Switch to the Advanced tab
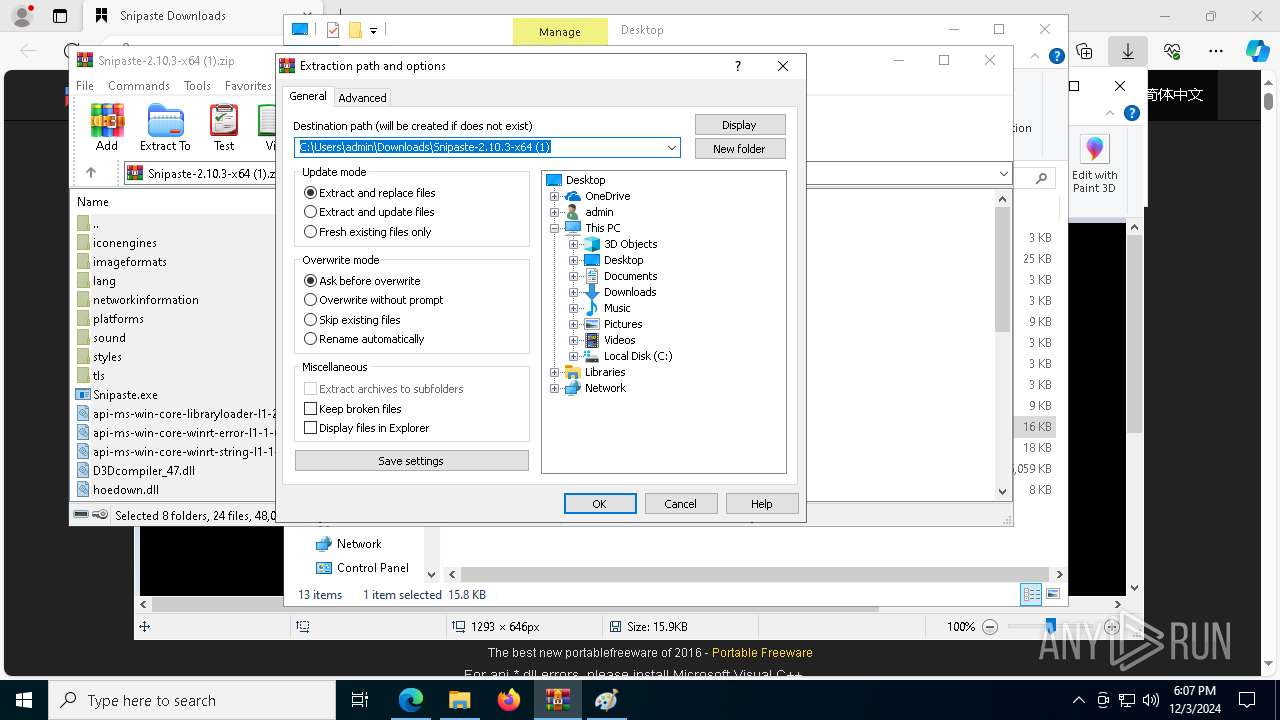The width and height of the screenshot is (1280, 720). tap(362, 98)
